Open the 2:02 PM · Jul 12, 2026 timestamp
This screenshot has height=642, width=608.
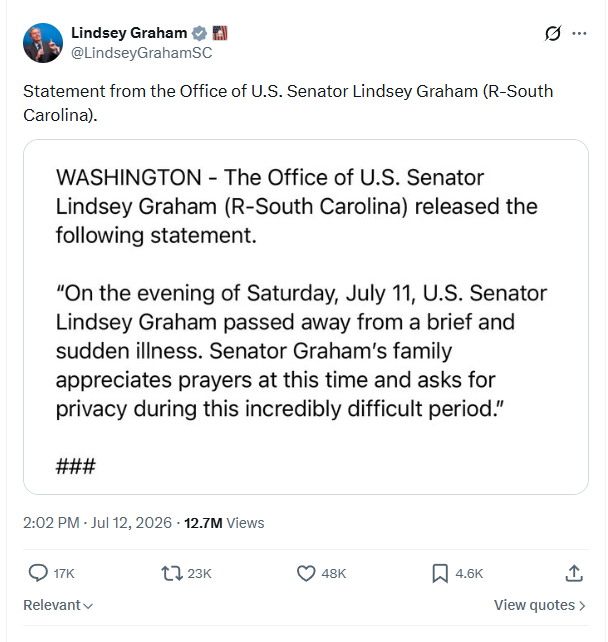point(97,523)
